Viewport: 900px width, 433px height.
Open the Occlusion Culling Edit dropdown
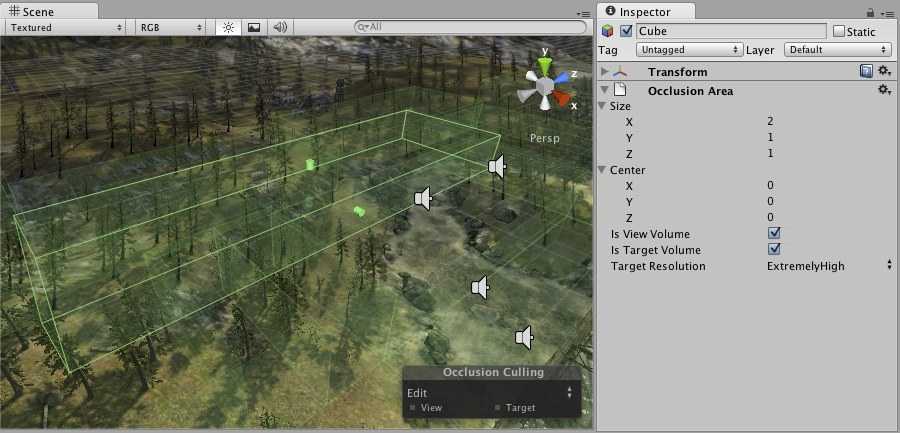coord(491,393)
